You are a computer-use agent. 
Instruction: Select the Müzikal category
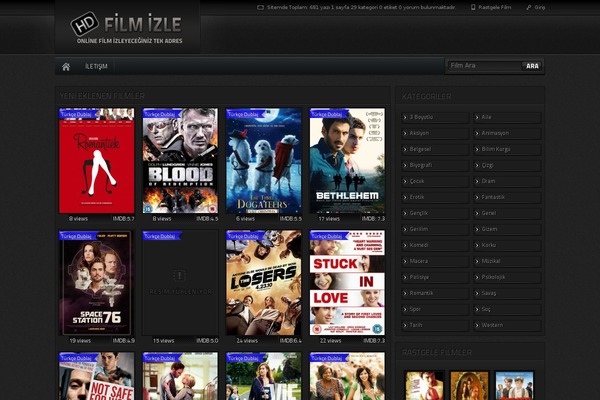pyautogui.click(x=507, y=261)
